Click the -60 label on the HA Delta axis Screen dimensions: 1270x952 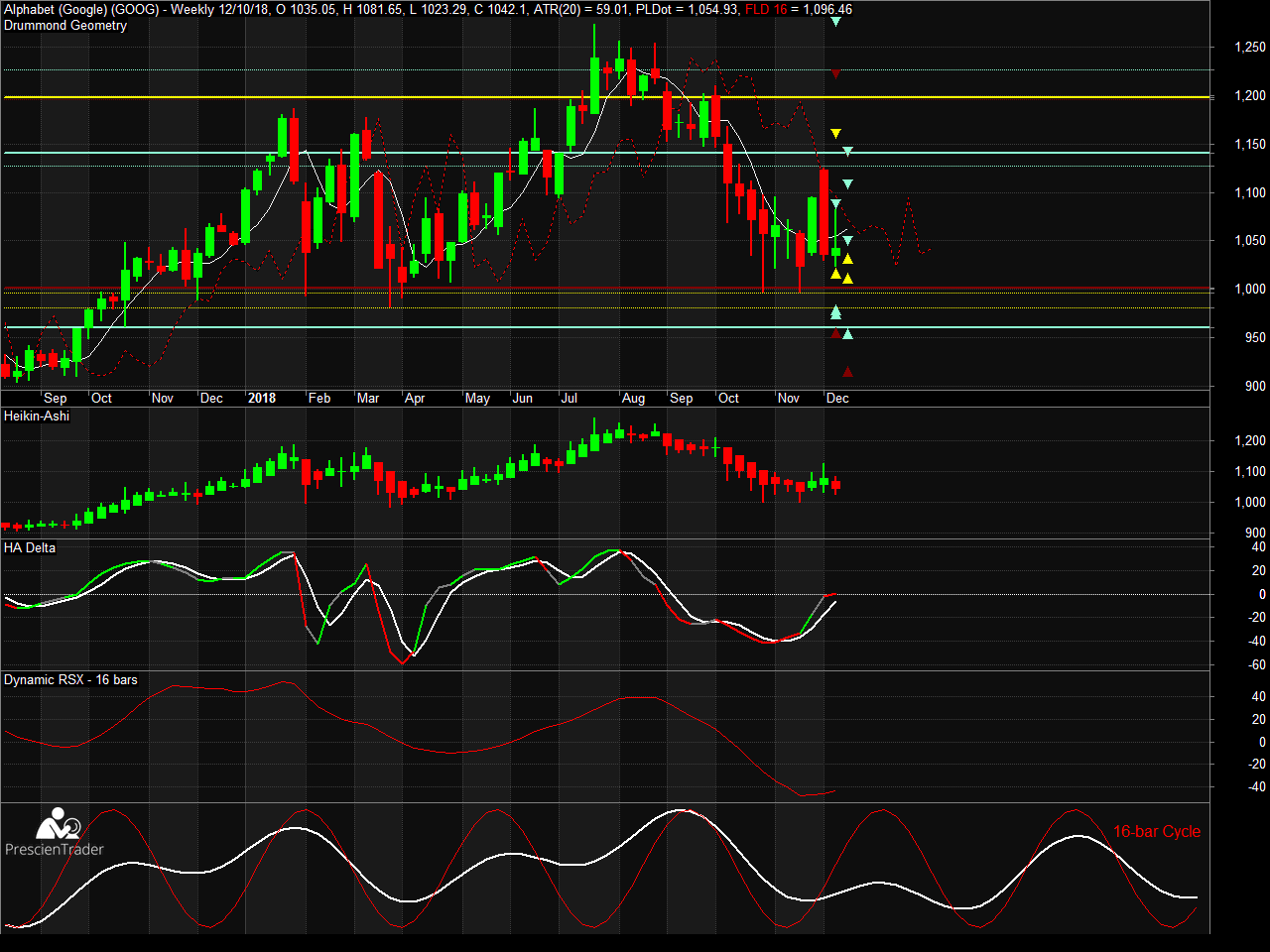(x=1257, y=665)
